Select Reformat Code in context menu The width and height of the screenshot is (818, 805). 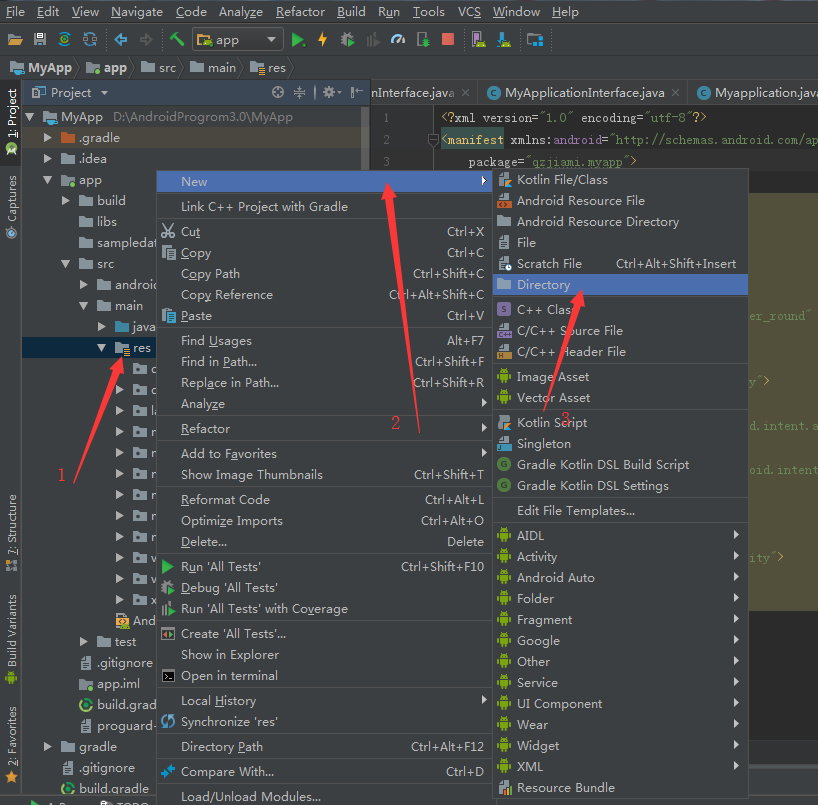click(324, 500)
